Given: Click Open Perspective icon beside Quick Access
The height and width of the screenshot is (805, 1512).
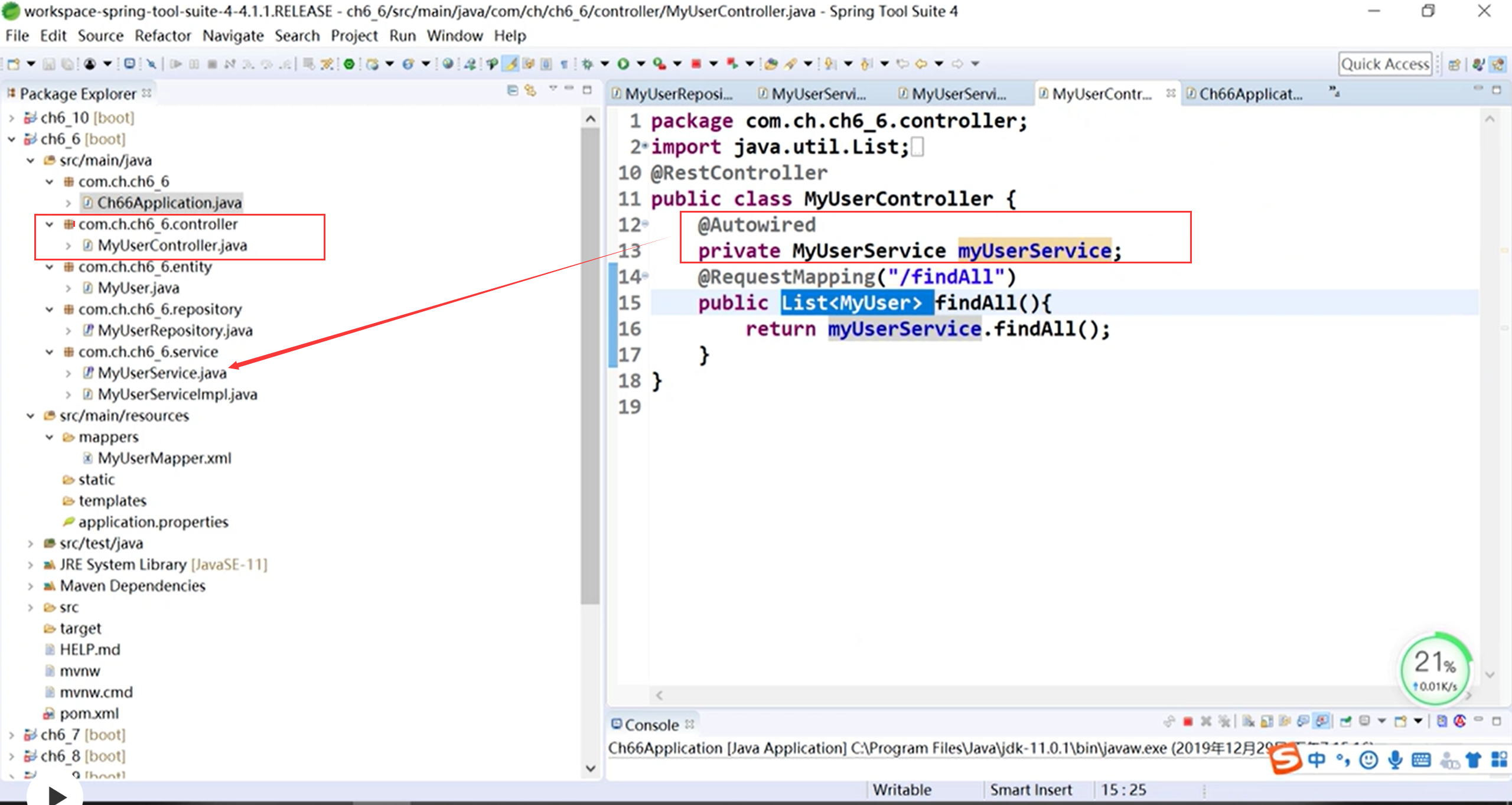Looking at the screenshot, I should click(x=1454, y=64).
